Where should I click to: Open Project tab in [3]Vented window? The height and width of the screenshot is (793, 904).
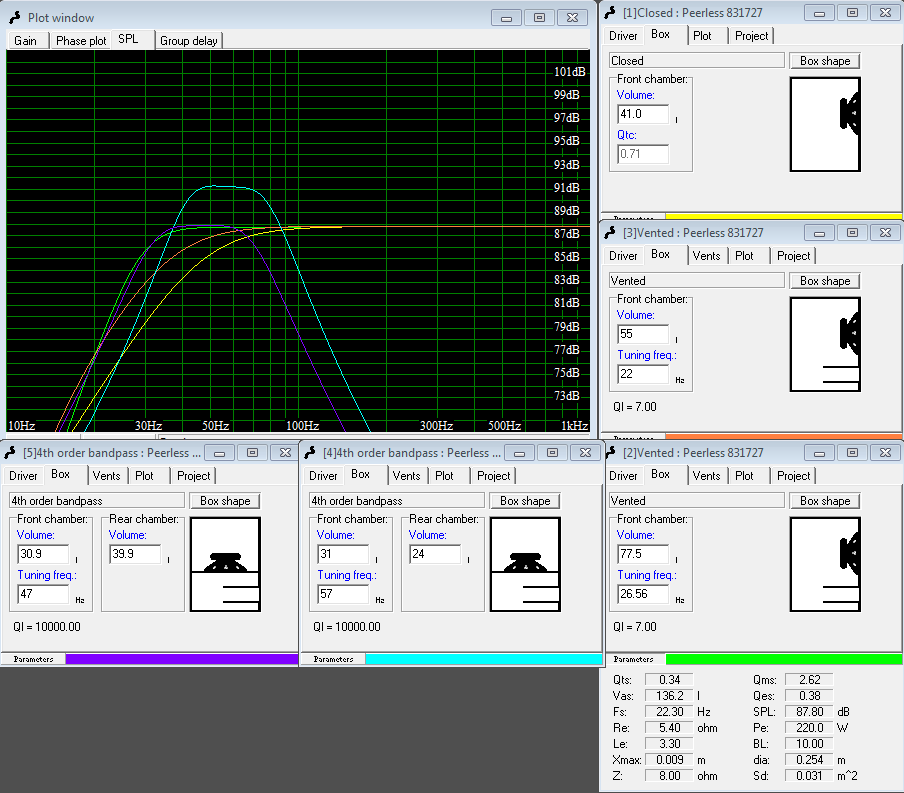tap(794, 256)
